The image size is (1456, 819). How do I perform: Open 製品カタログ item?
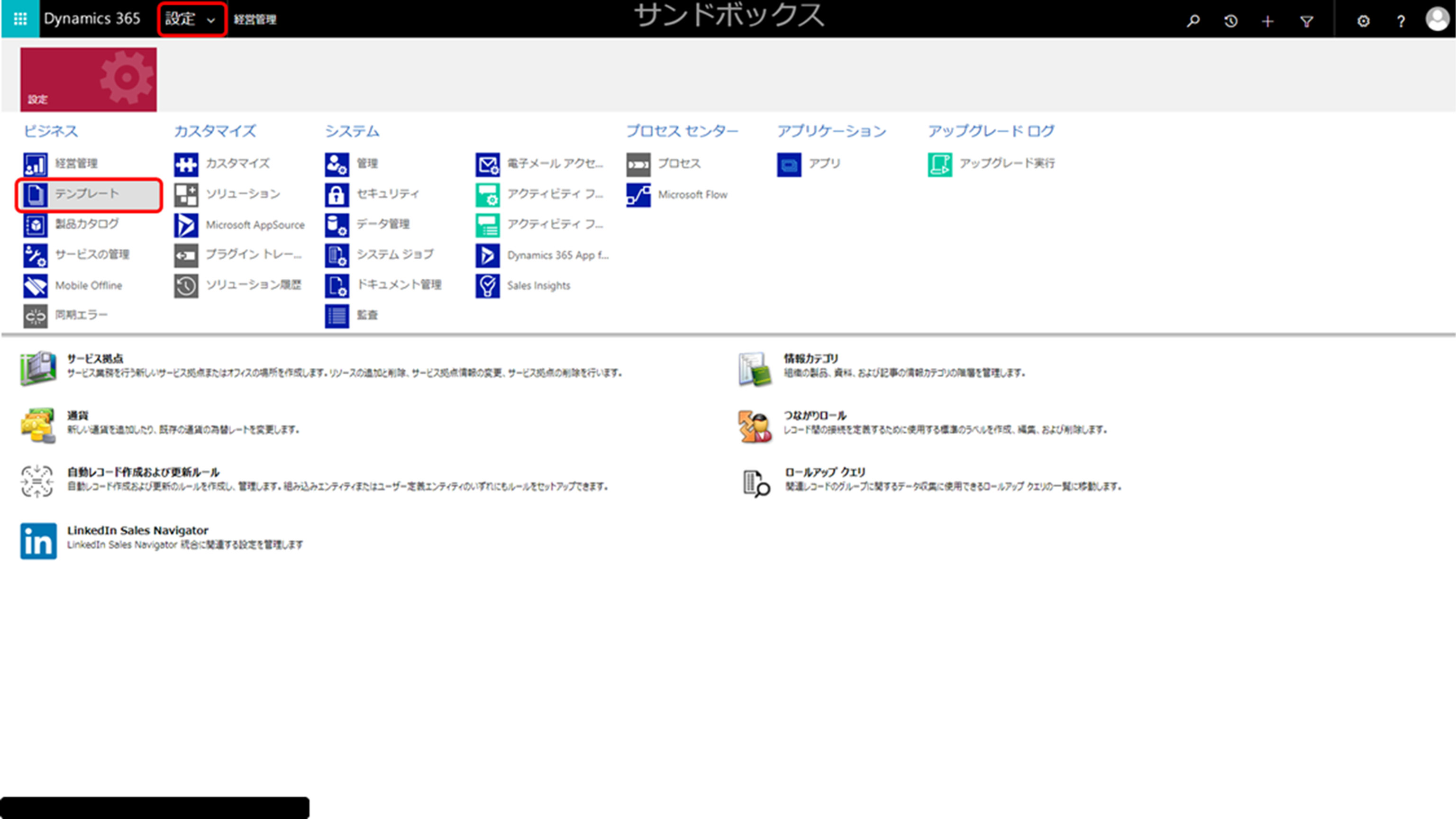click(71, 224)
